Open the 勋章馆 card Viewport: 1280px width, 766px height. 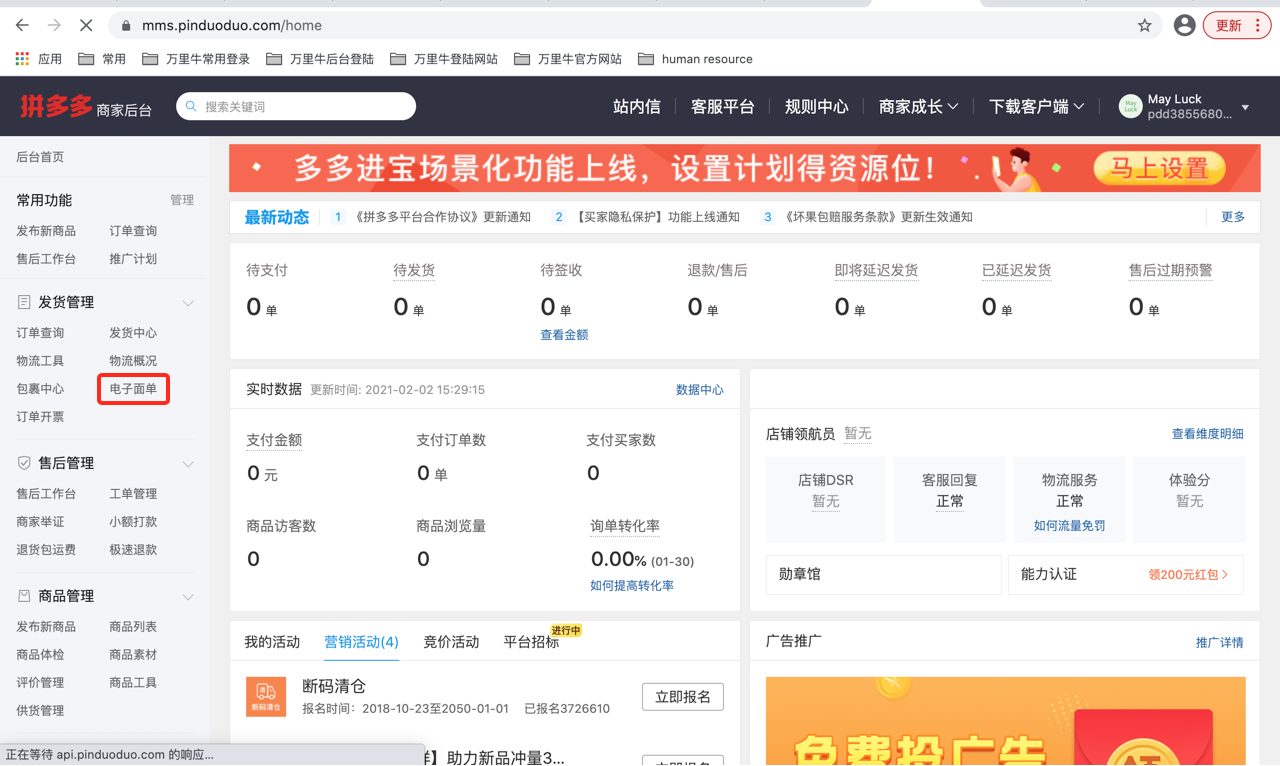click(884, 575)
